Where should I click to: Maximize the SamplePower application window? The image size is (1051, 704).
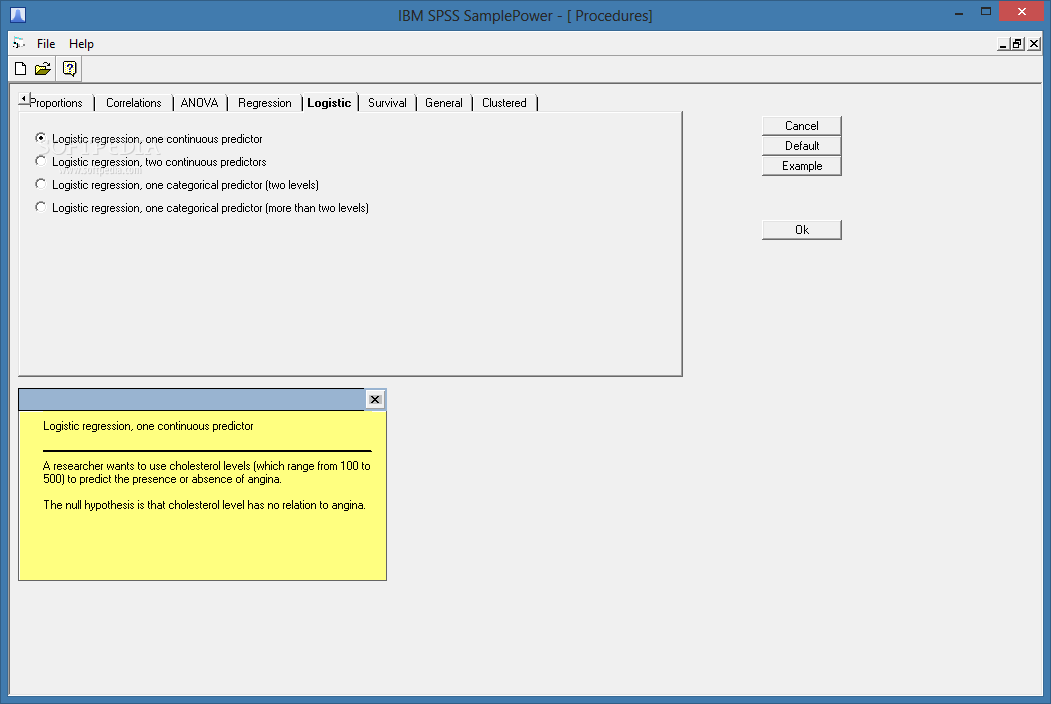point(985,11)
